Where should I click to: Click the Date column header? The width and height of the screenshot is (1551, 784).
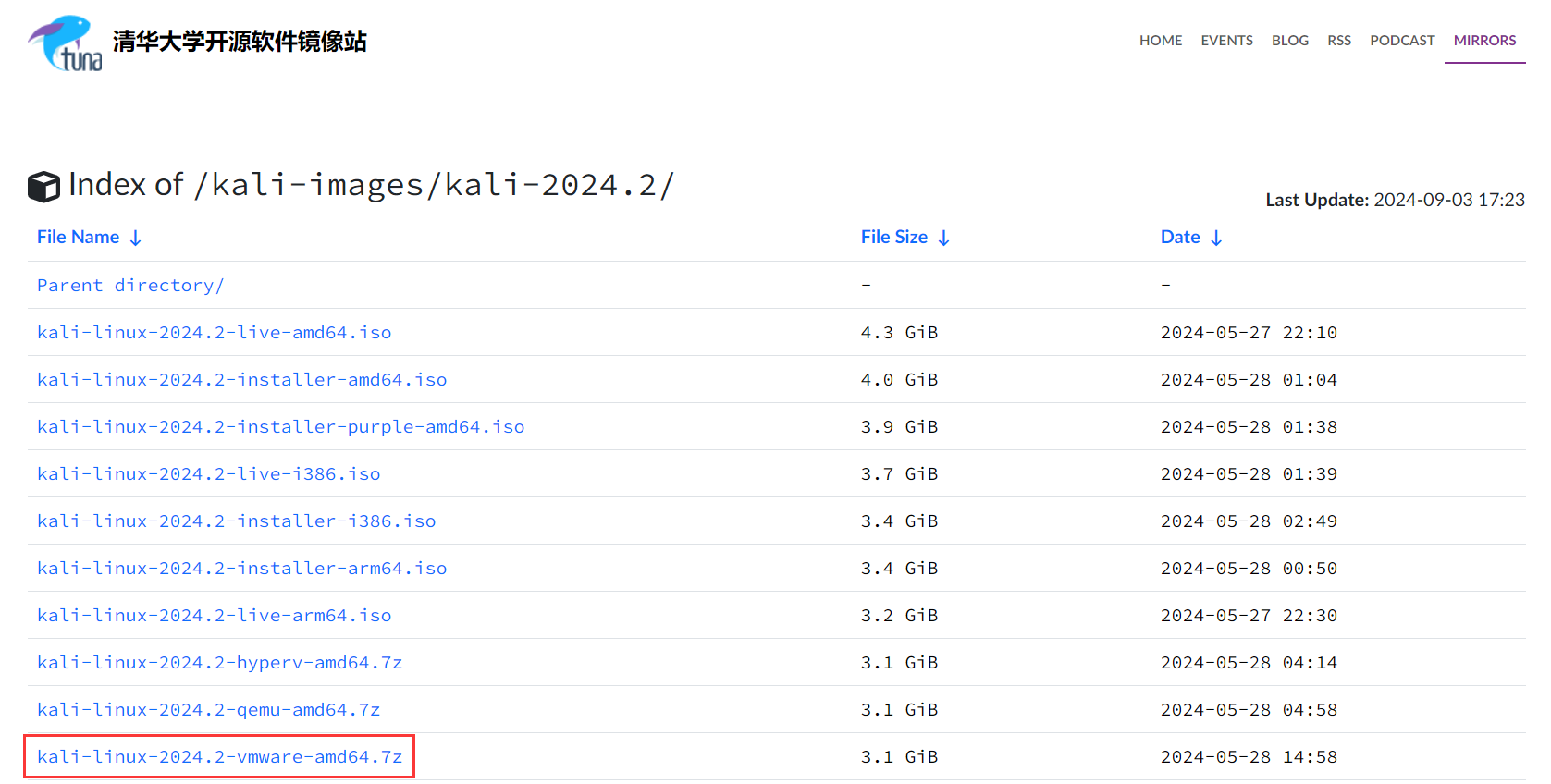(1180, 238)
